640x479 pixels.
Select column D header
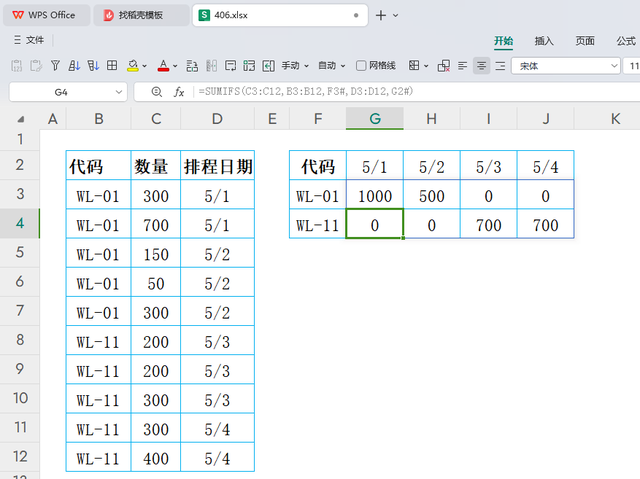217,119
